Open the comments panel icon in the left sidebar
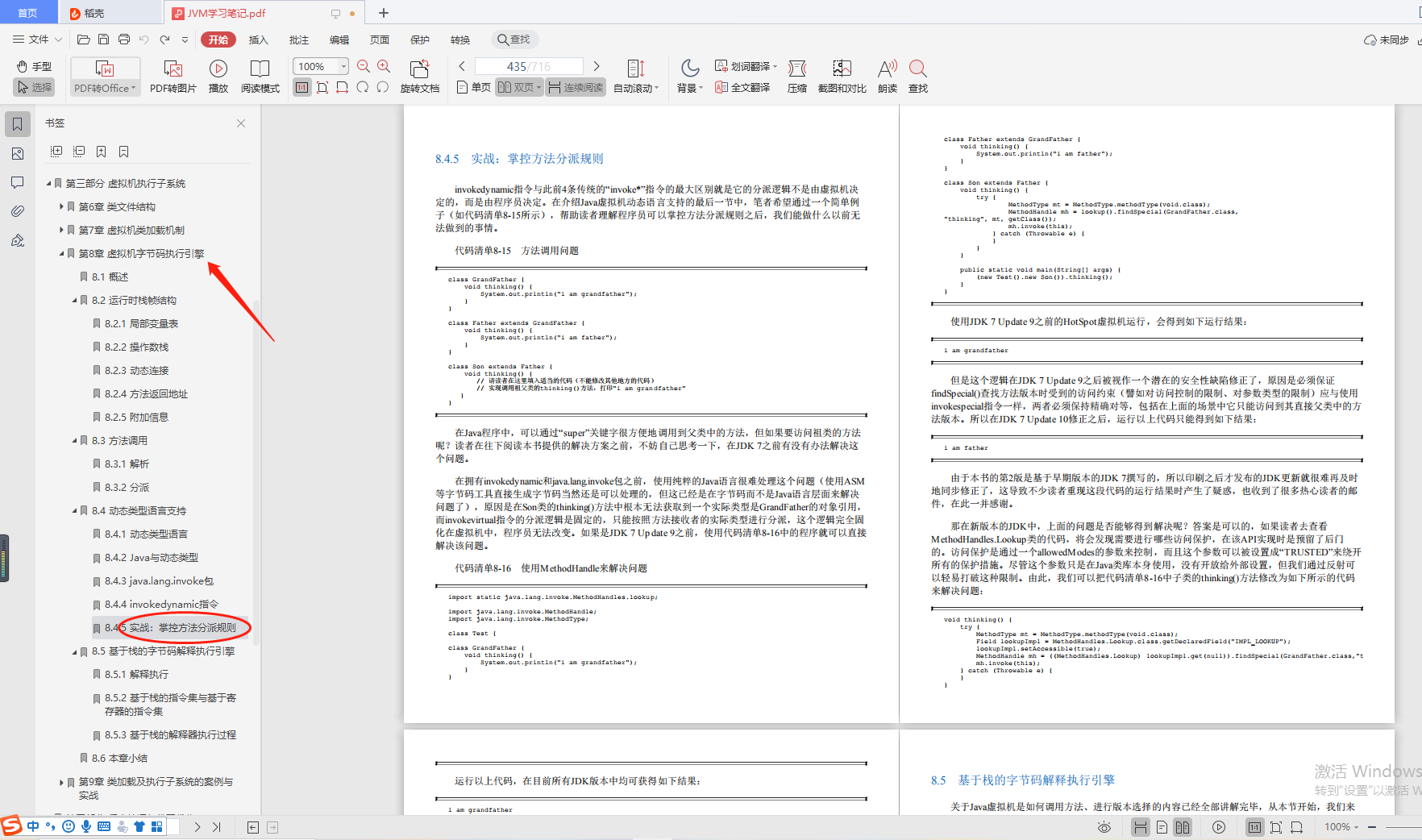1422x840 pixels. coord(18,182)
